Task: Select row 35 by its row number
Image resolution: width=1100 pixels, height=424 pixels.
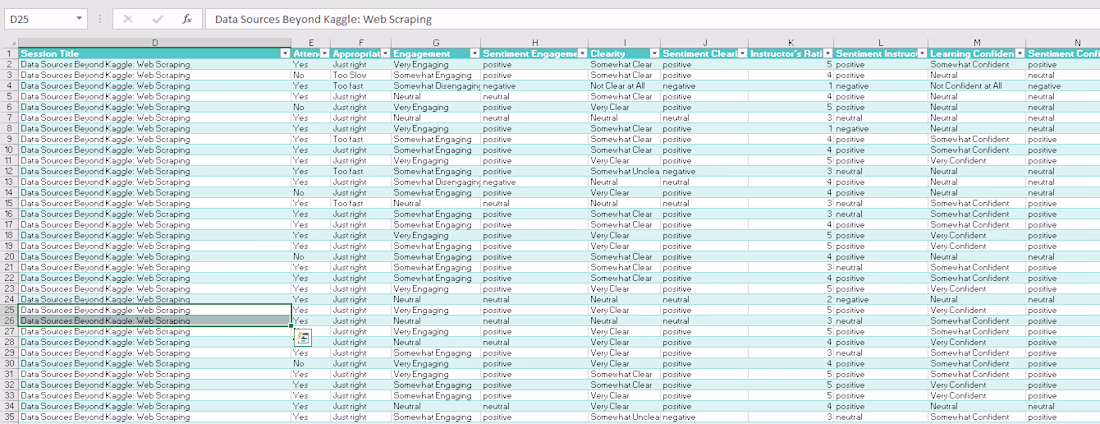Action: tap(9, 417)
